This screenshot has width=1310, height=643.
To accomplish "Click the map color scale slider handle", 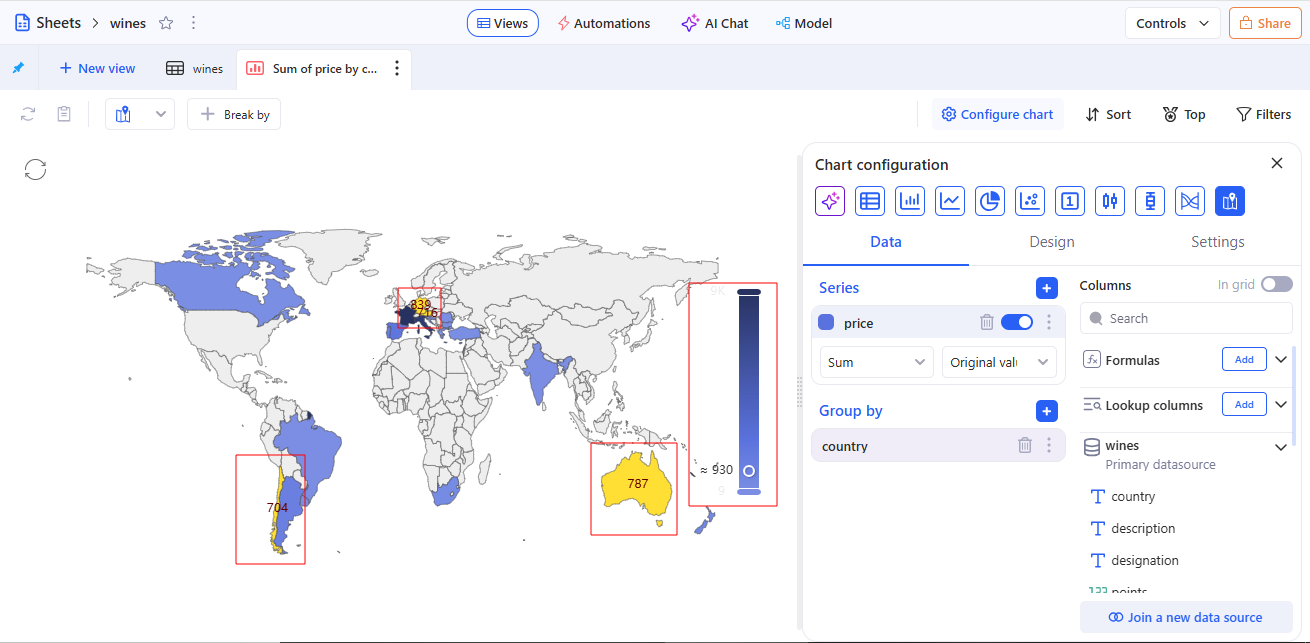I will point(749,470).
